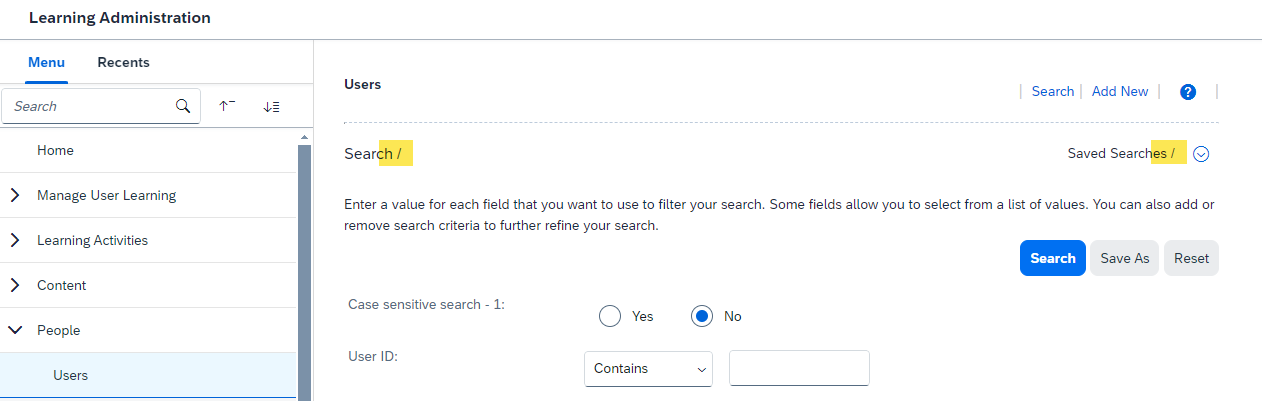
Task: Switch to the Menu tab
Action: 46,62
